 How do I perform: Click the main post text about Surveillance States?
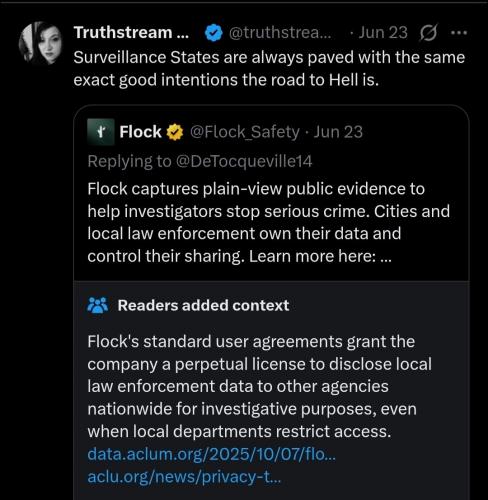click(x=269, y=69)
